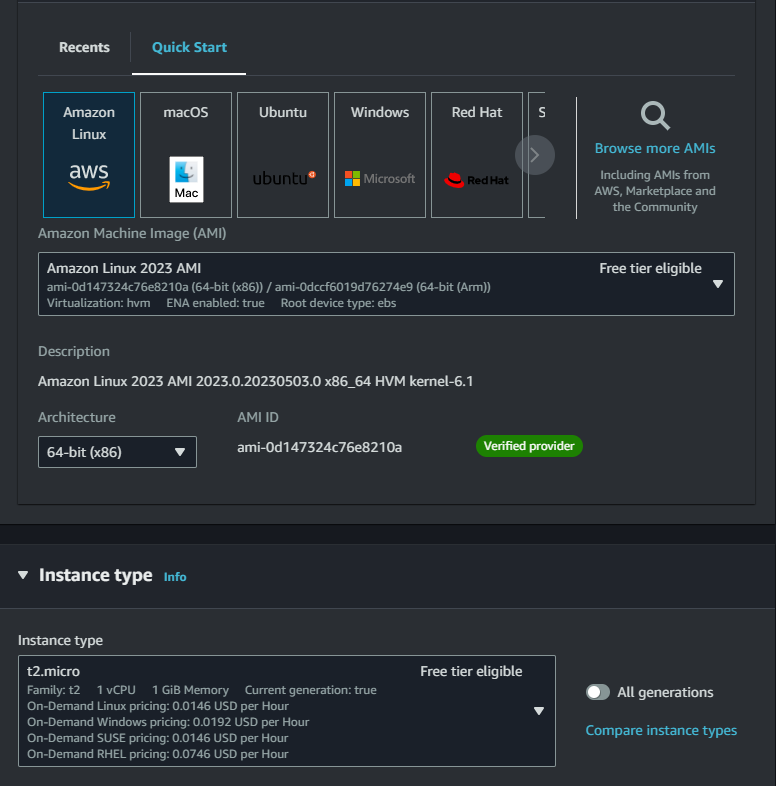The height and width of the screenshot is (786, 776).
Task: Open the Amazon Linux 2023 AMI dropdown
Action: (386, 284)
